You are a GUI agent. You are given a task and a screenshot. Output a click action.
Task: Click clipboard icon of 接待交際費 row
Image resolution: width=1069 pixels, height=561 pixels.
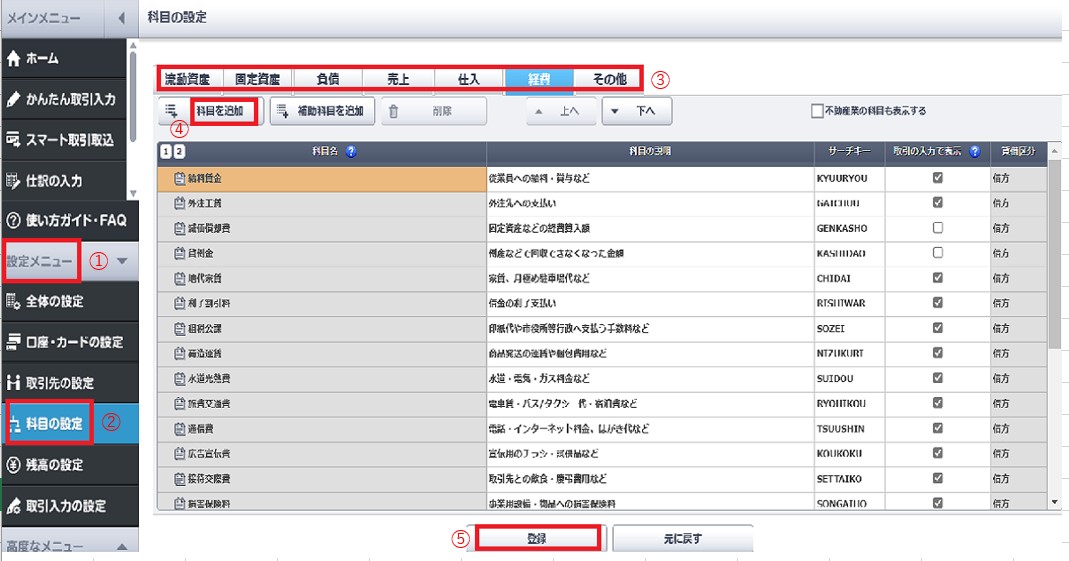click(179, 479)
